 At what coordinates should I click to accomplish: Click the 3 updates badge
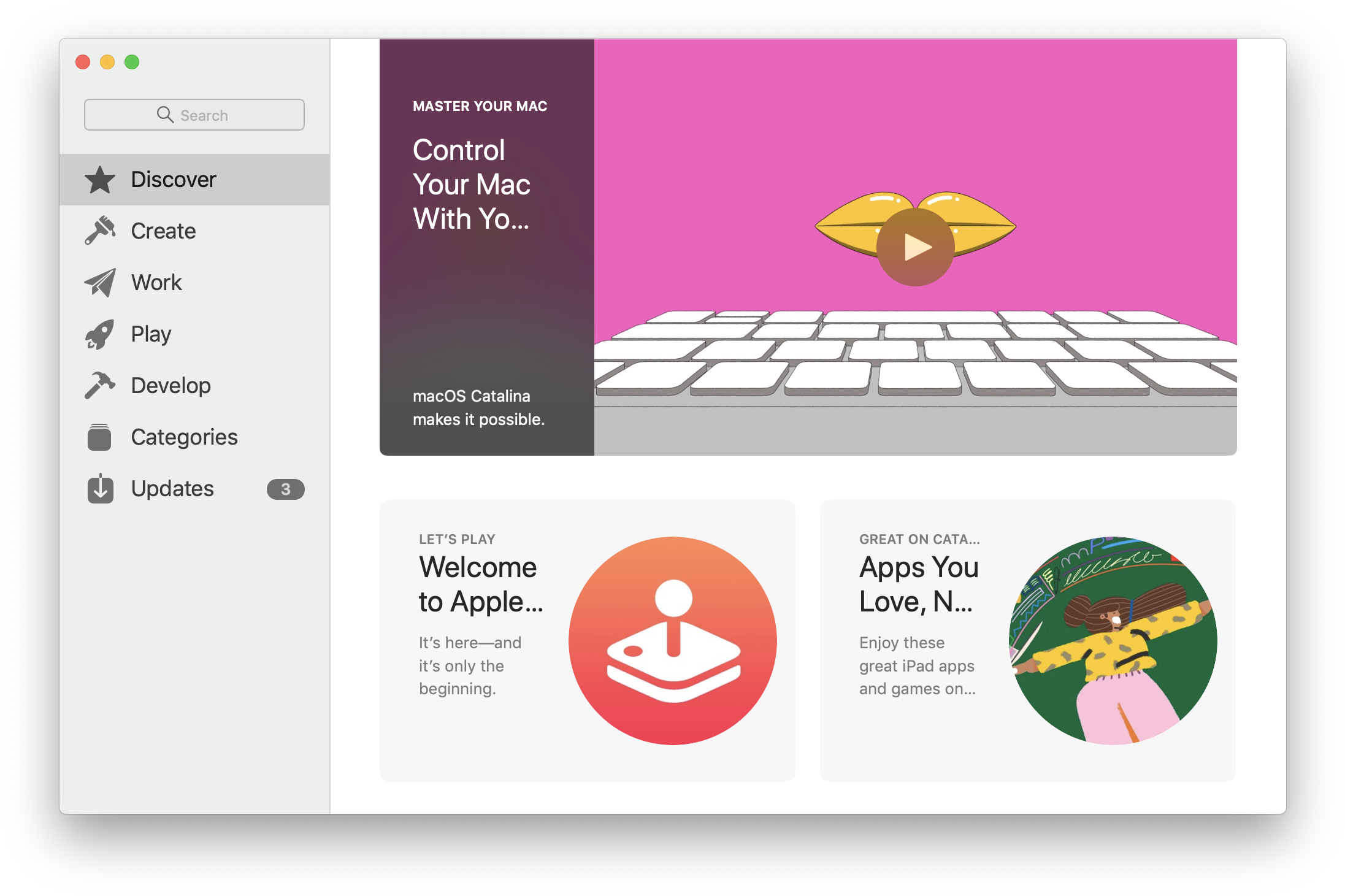(285, 489)
